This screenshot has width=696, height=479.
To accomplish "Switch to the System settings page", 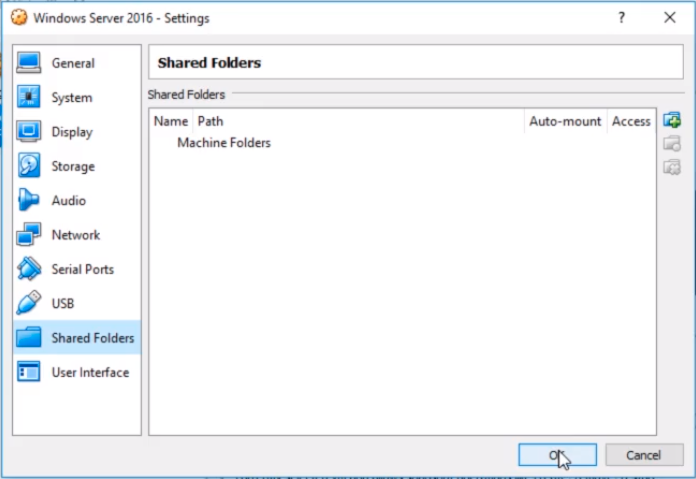I will (77, 97).
